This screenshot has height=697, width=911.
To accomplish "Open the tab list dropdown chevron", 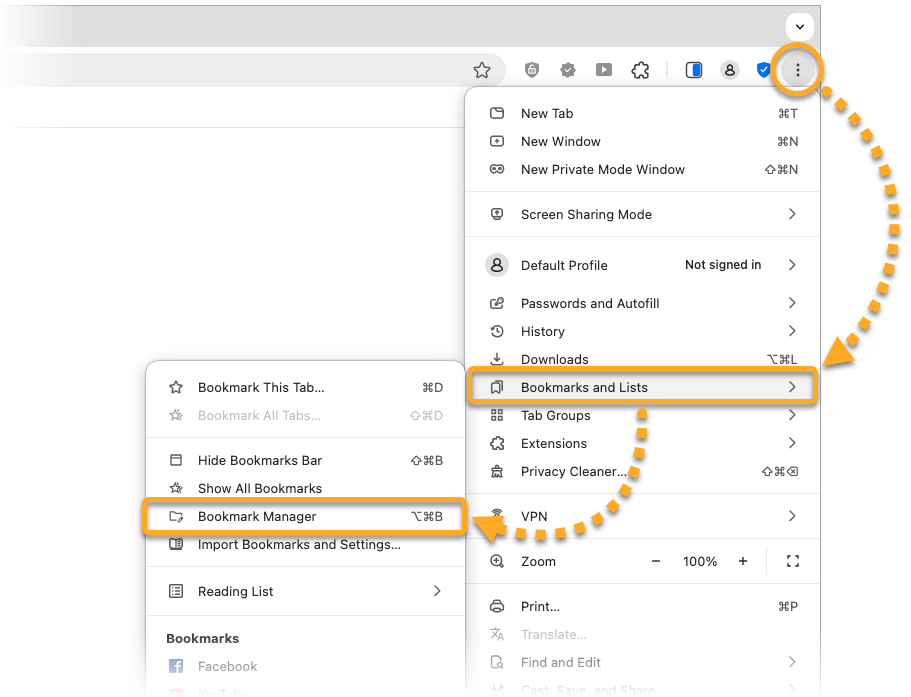I will (x=800, y=26).
